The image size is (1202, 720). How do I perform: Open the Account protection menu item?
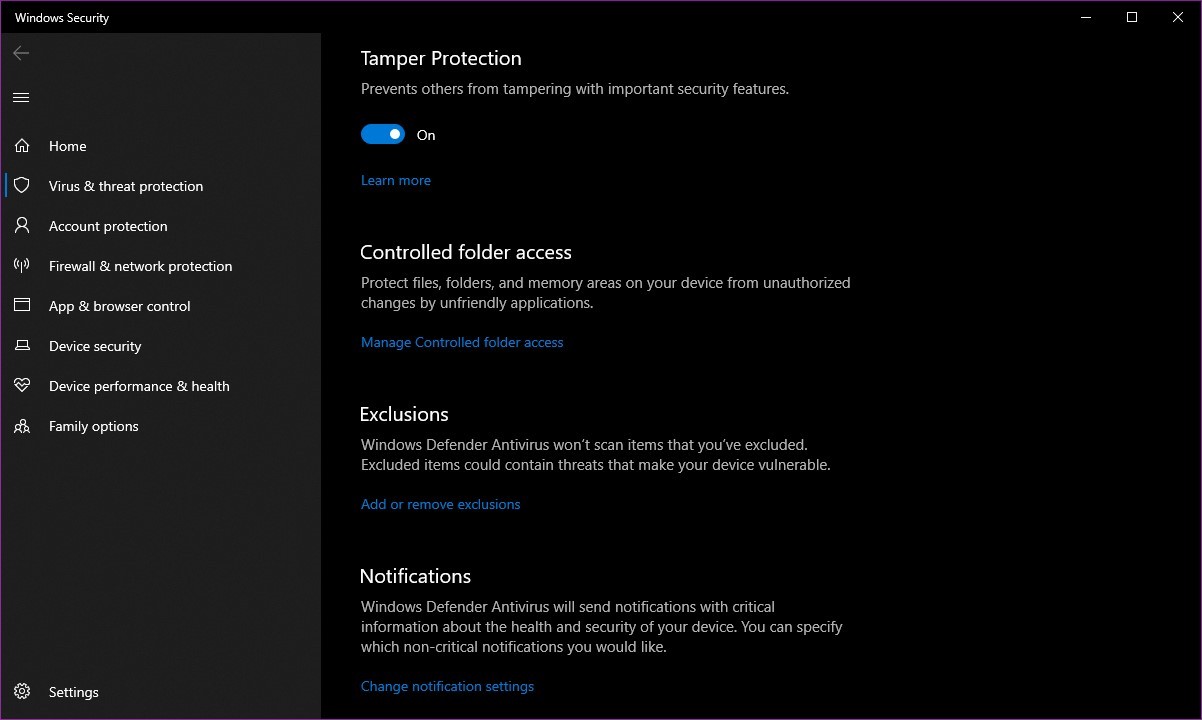point(108,226)
